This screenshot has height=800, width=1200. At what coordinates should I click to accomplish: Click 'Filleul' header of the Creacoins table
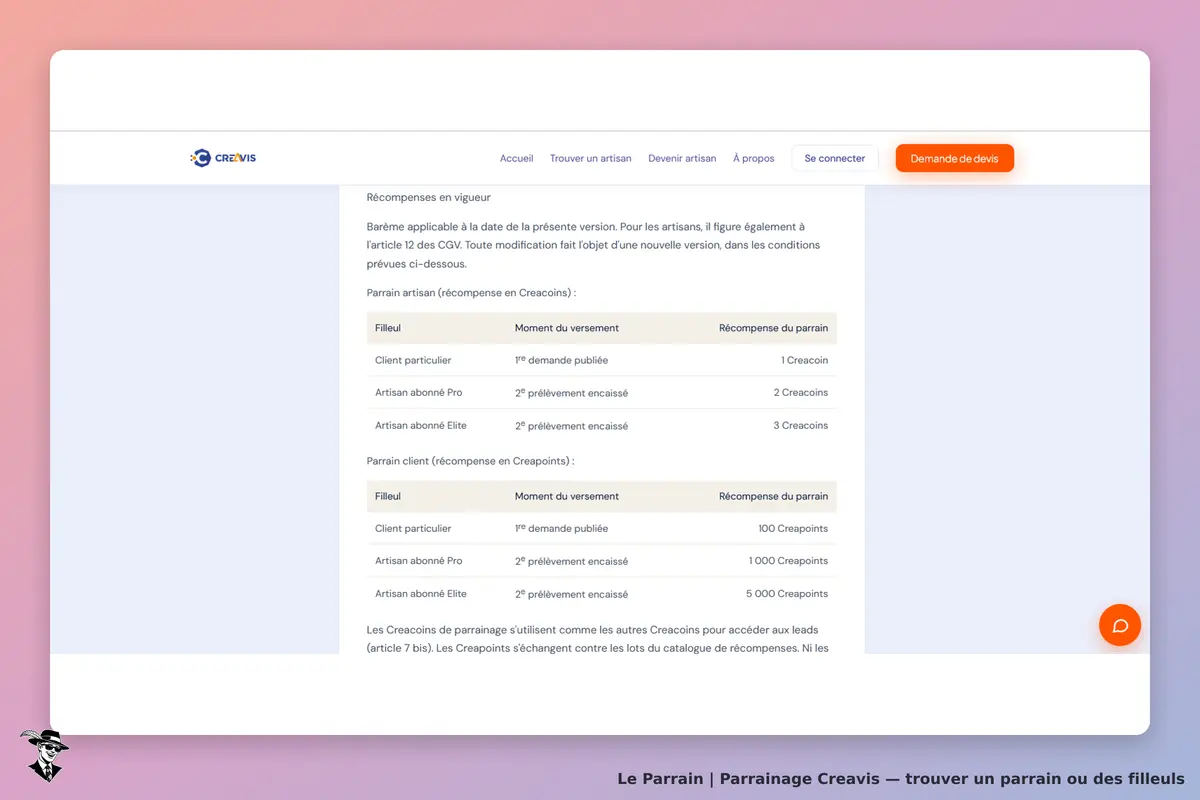click(388, 328)
